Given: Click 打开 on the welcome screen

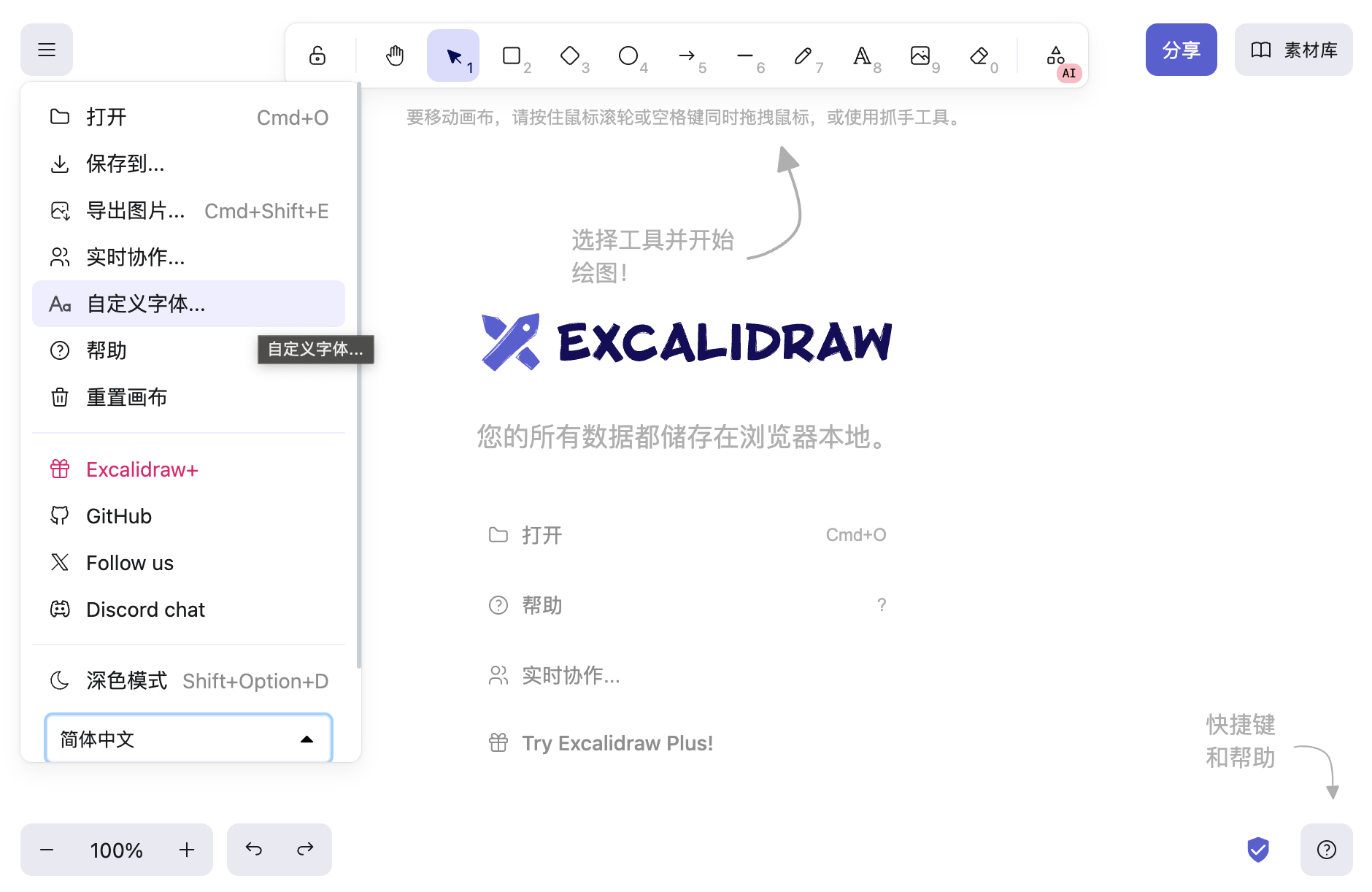Looking at the screenshot, I should 687,535.
